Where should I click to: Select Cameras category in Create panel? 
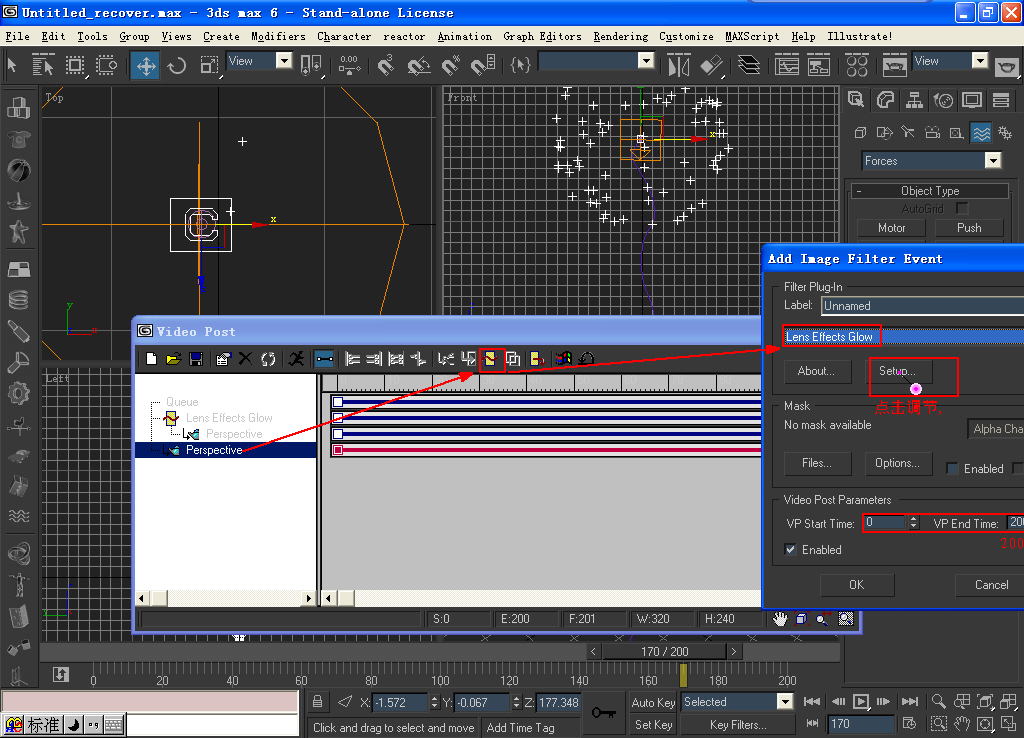pyautogui.click(x=933, y=133)
